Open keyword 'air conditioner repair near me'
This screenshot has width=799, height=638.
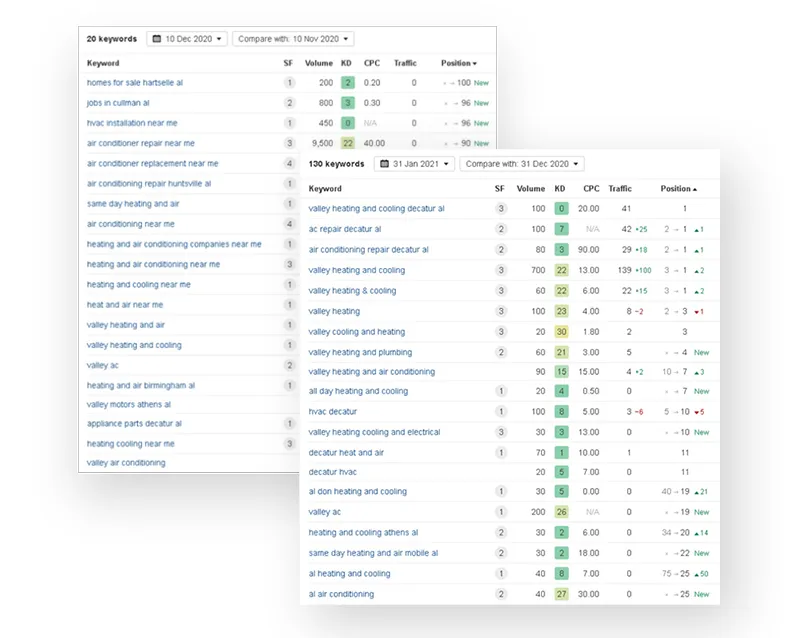click(x=141, y=143)
